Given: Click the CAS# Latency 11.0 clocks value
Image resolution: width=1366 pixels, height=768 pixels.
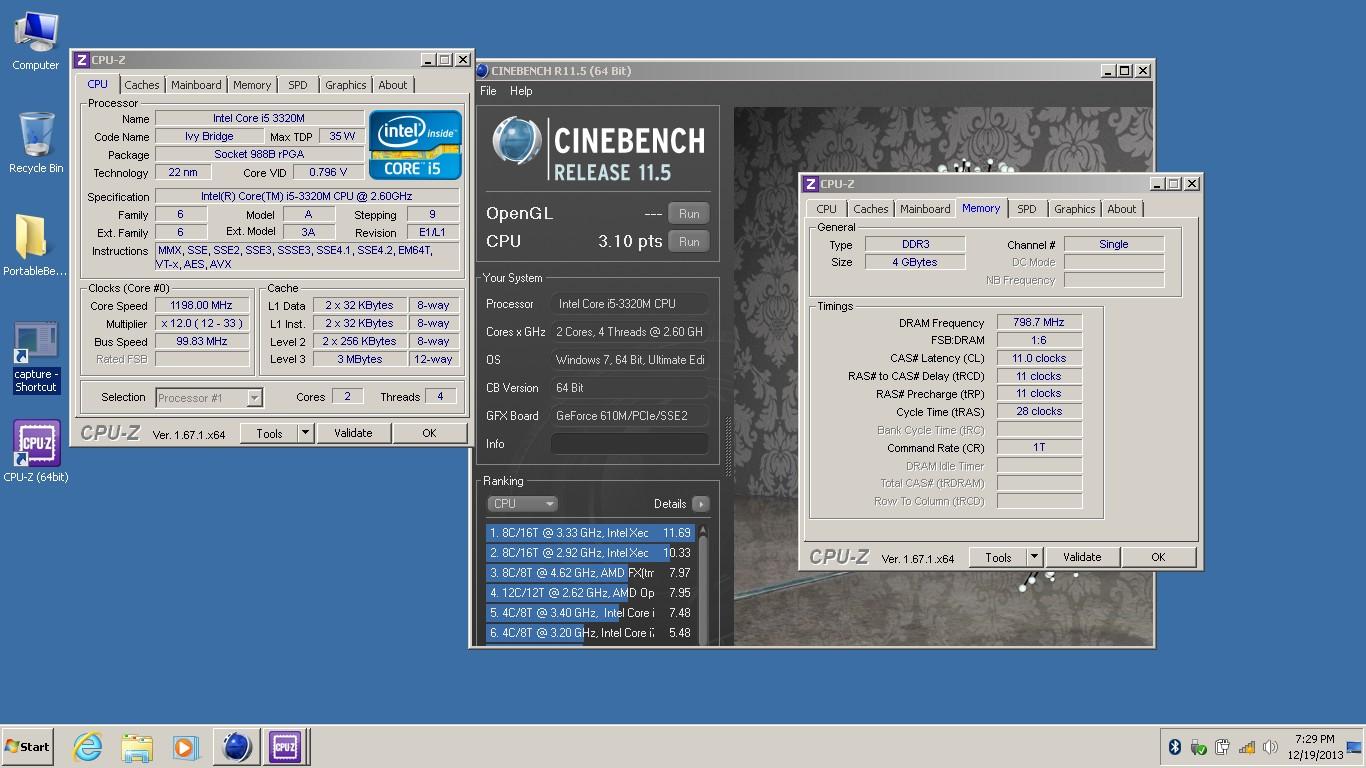Looking at the screenshot, I should 1039,359.
